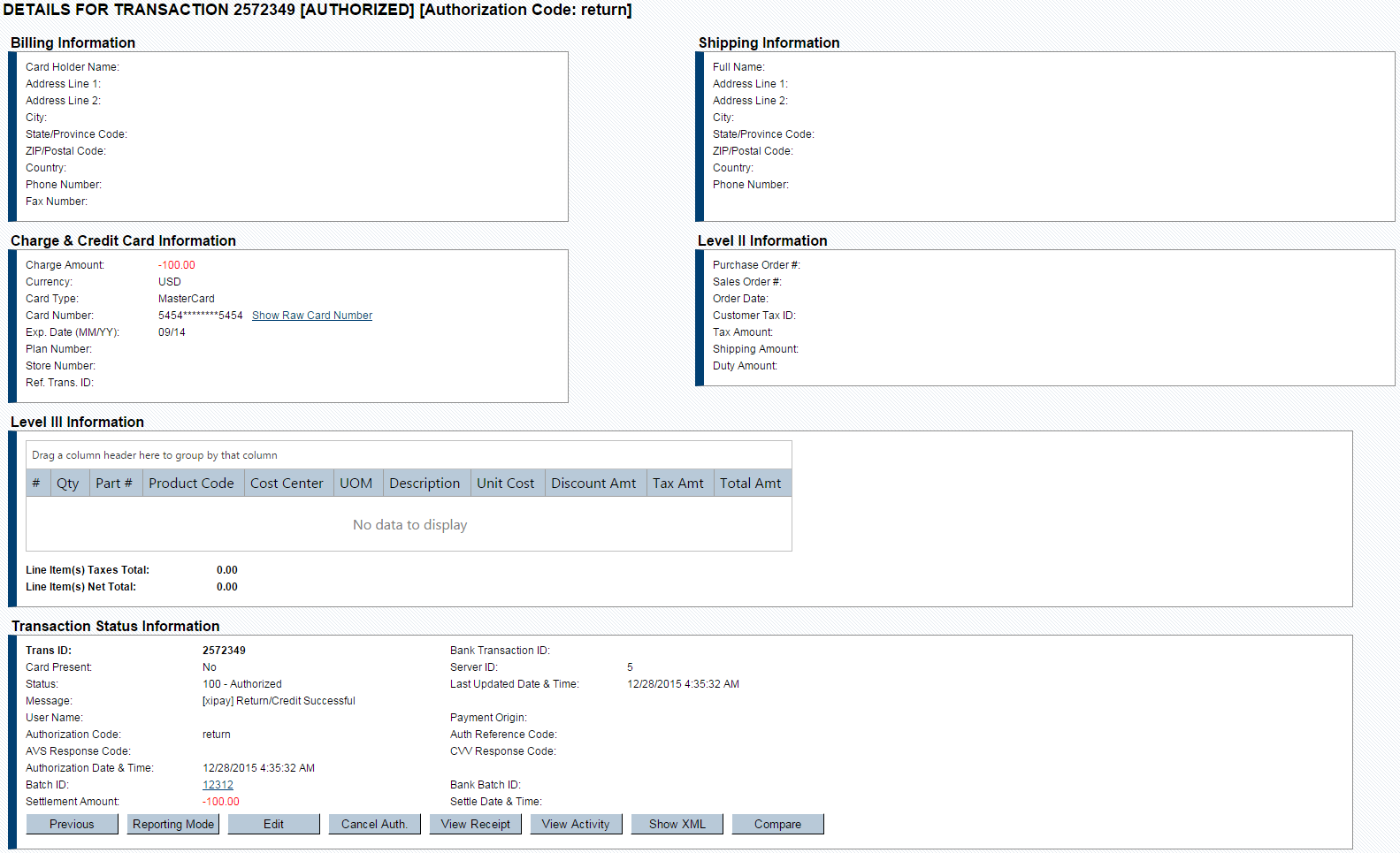Image resolution: width=1400 pixels, height=853 pixels.
Task: Open Reporting Mode
Action: tap(173, 824)
